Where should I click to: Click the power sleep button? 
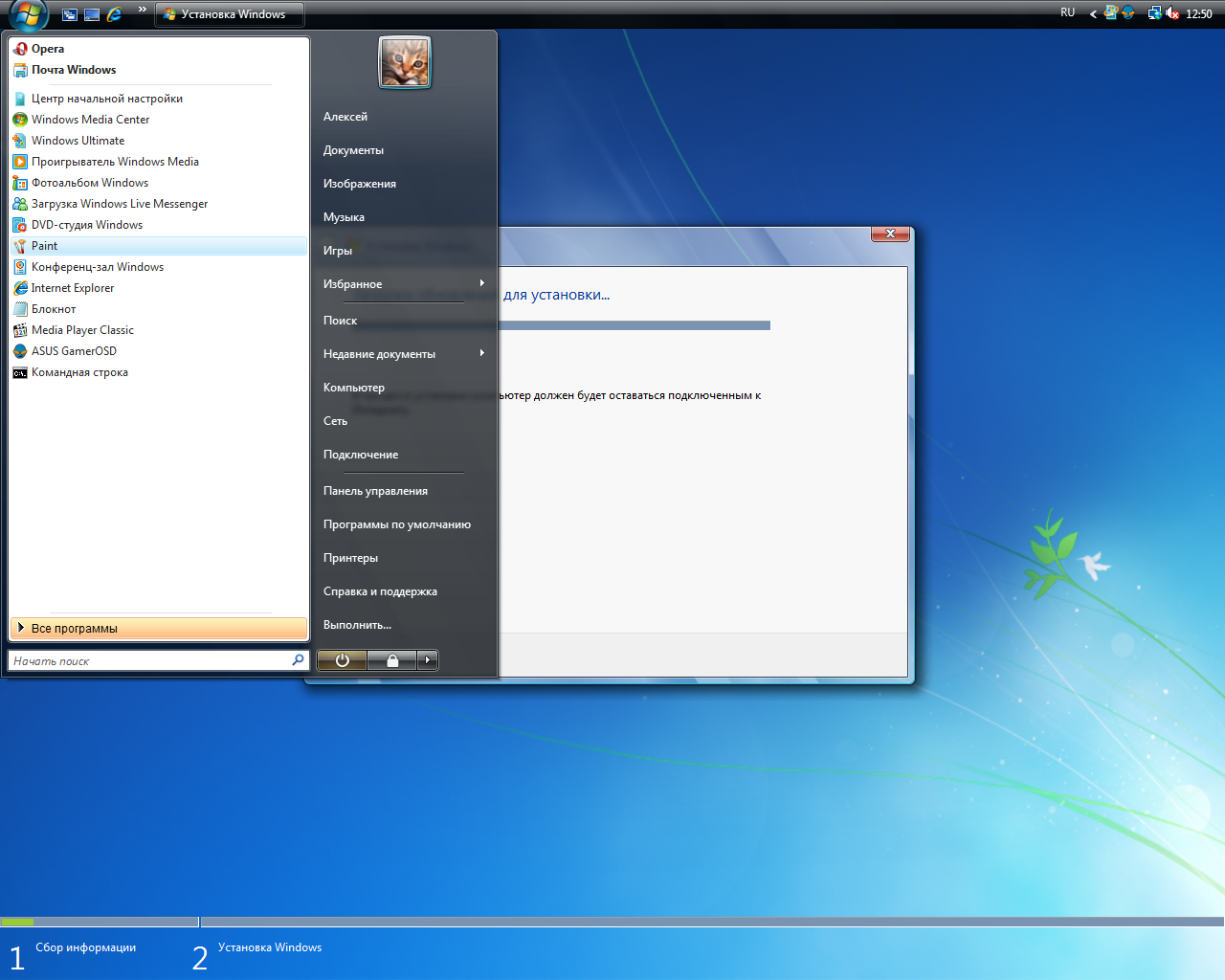click(x=342, y=660)
